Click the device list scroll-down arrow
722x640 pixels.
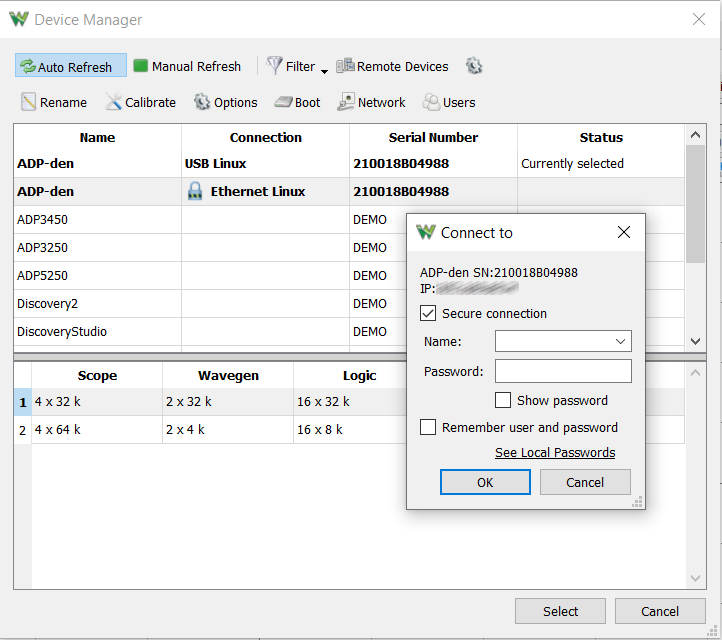click(695, 341)
